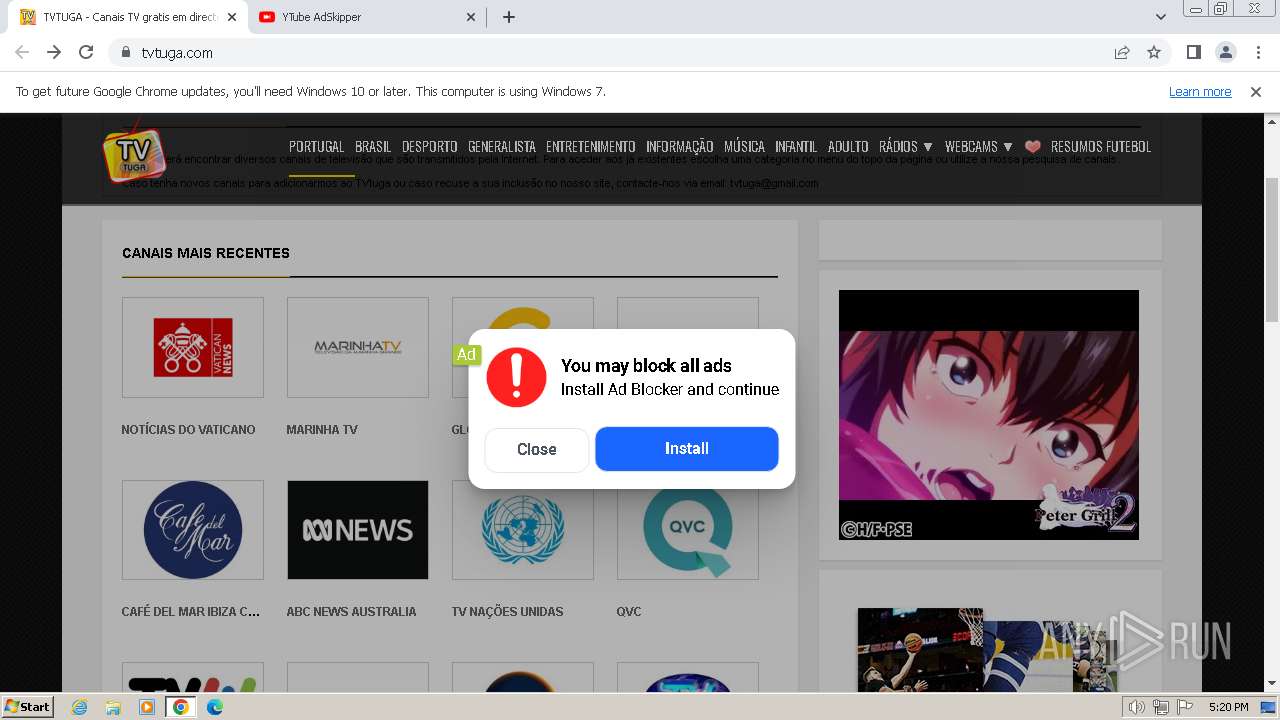Close the YTube AdSkipper tab
Image resolution: width=1280 pixels, height=720 pixels.
(x=471, y=17)
